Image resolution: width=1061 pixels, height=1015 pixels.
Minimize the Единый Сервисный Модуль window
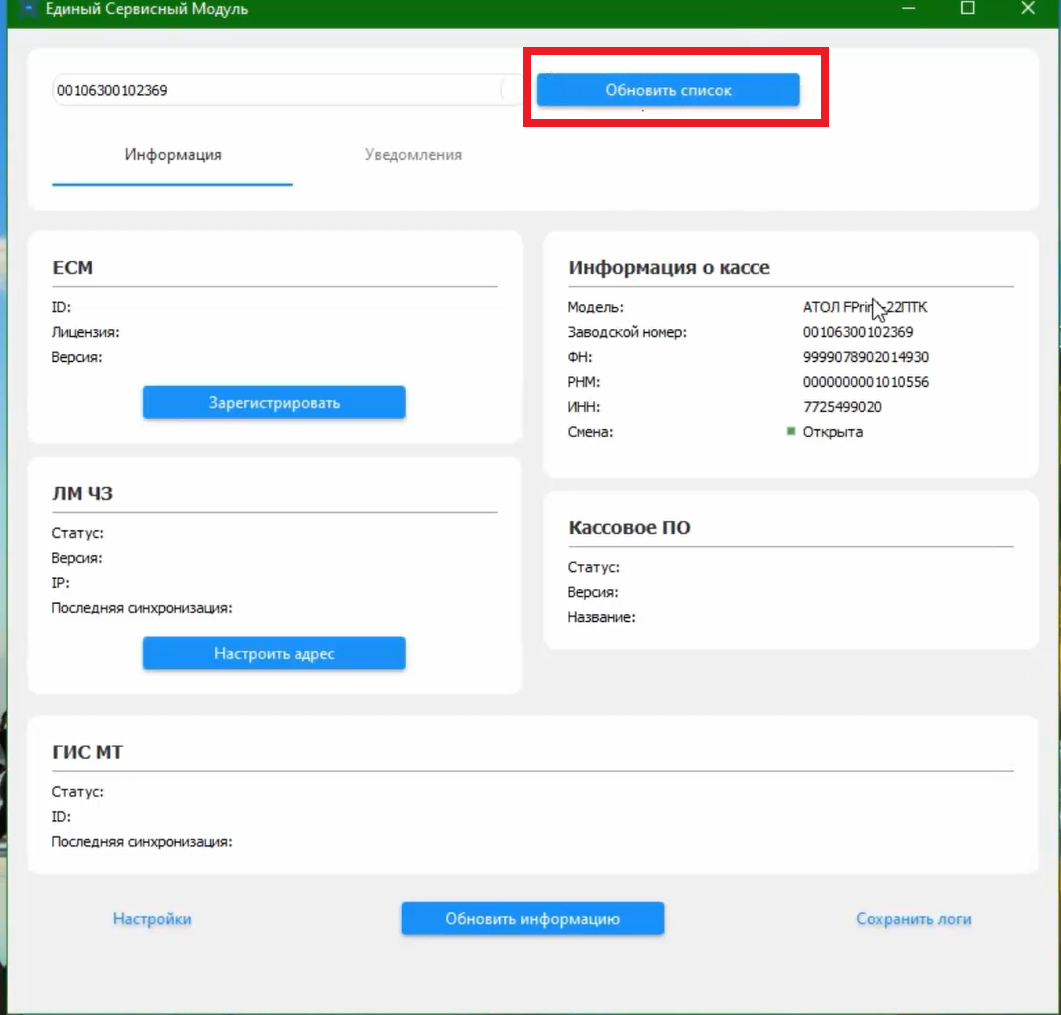[x=909, y=9]
